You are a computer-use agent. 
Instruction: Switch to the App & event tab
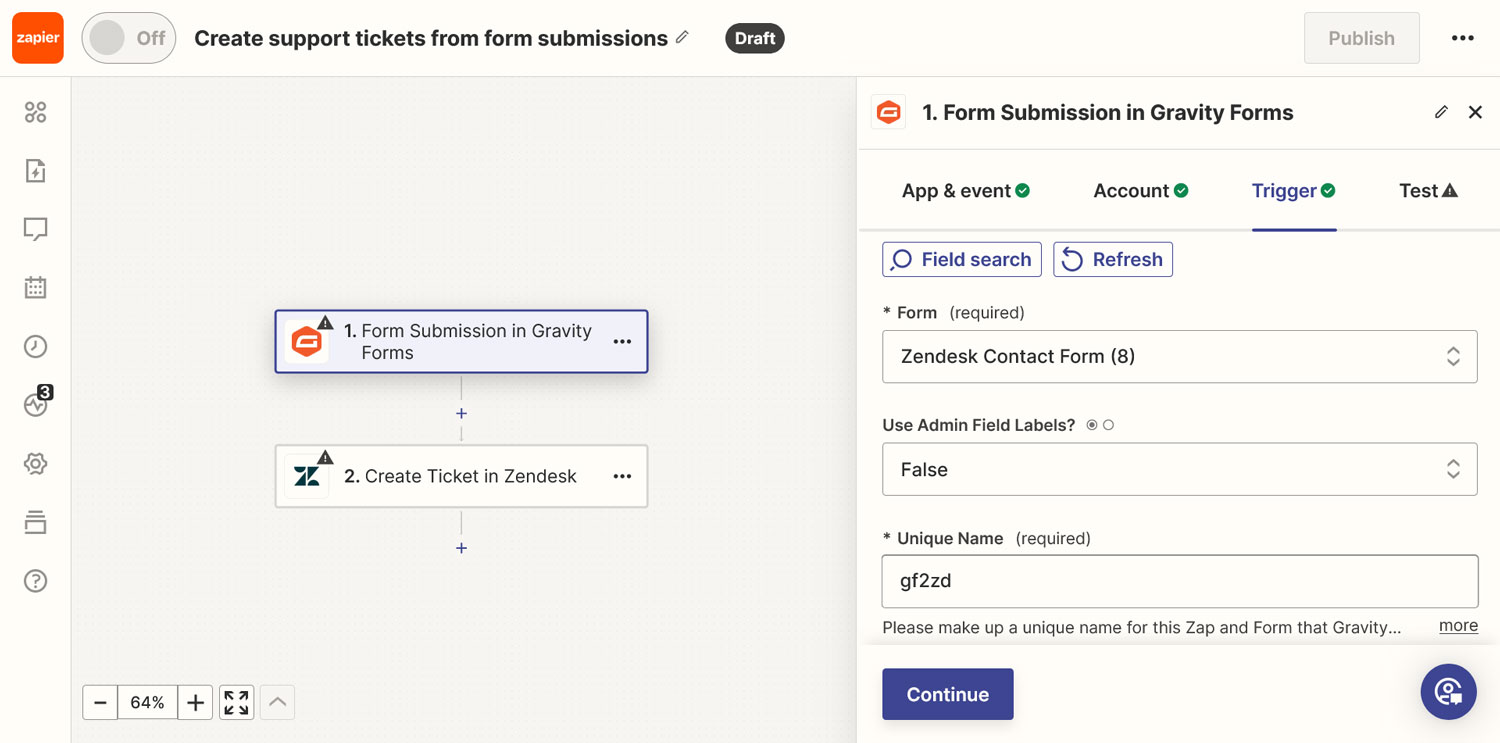pos(966,191)
